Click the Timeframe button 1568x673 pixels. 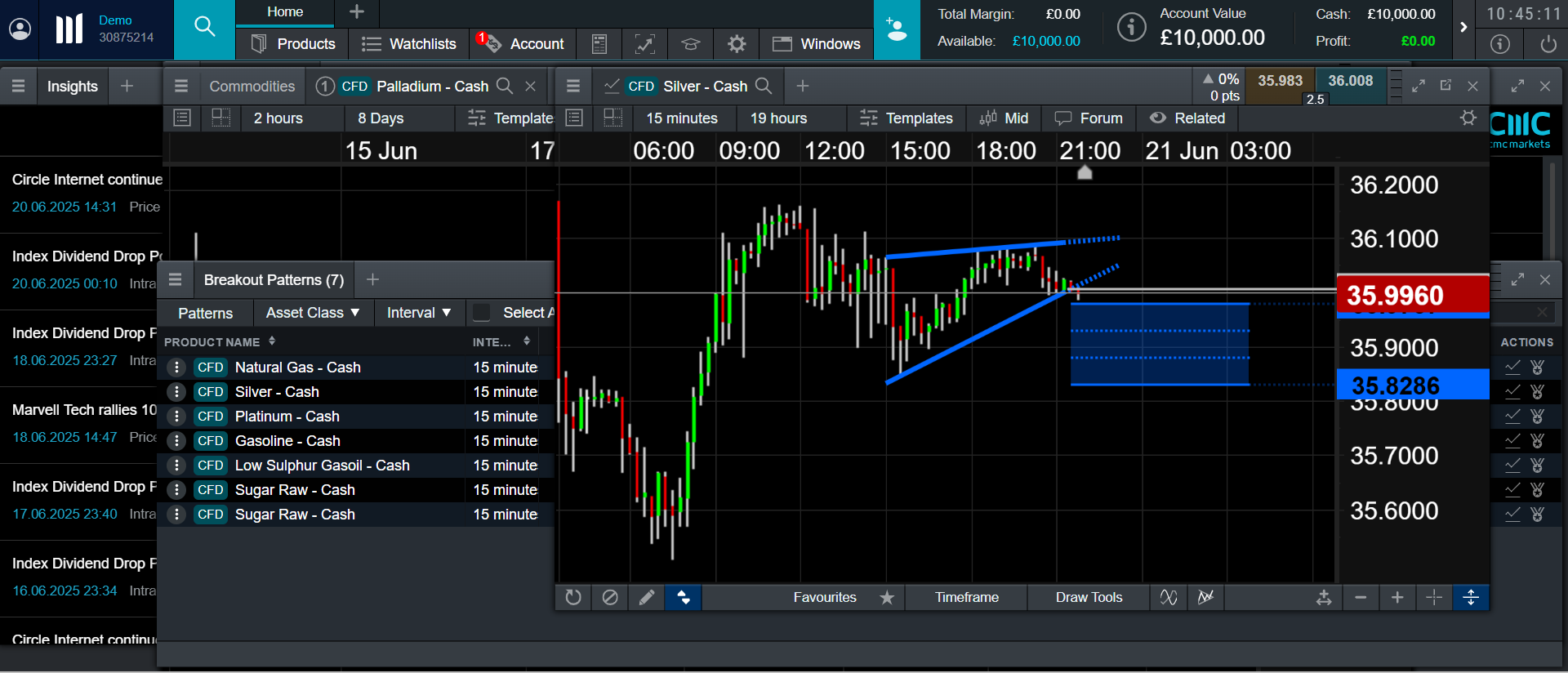967,597
